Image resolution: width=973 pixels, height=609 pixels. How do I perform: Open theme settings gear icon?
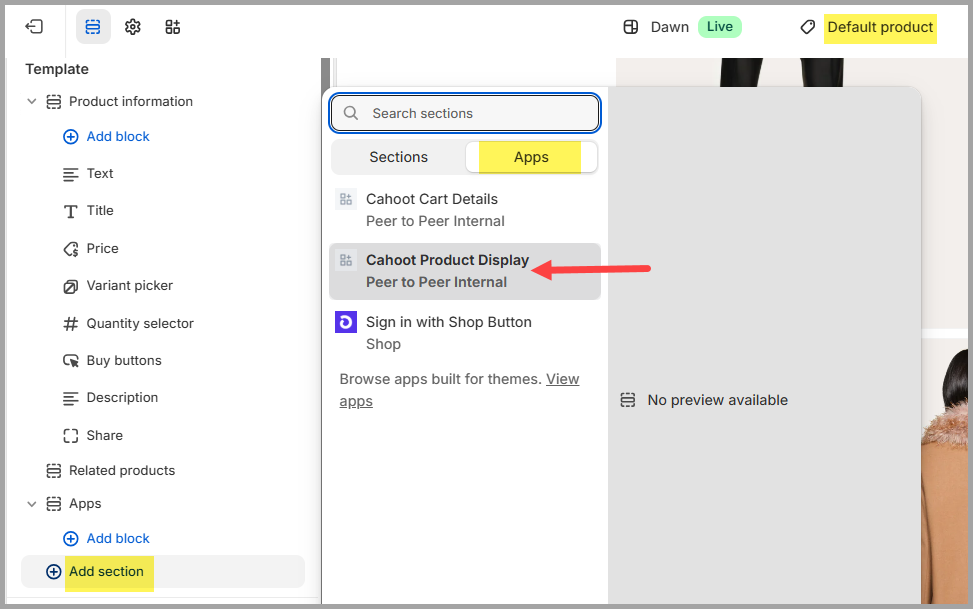click(x=133, y=27)
